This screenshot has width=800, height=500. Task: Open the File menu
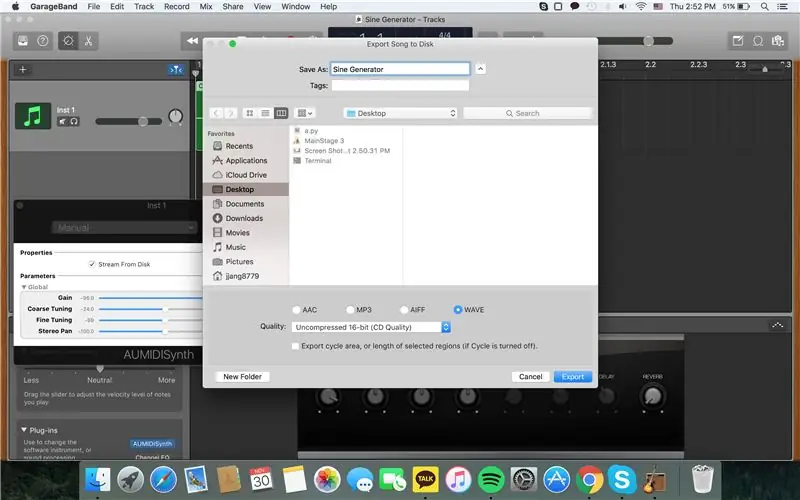[93, 7]
